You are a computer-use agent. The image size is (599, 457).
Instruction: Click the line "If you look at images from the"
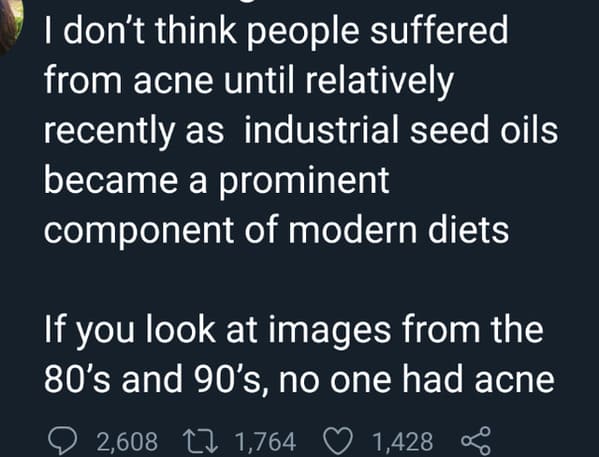(293, 331)
